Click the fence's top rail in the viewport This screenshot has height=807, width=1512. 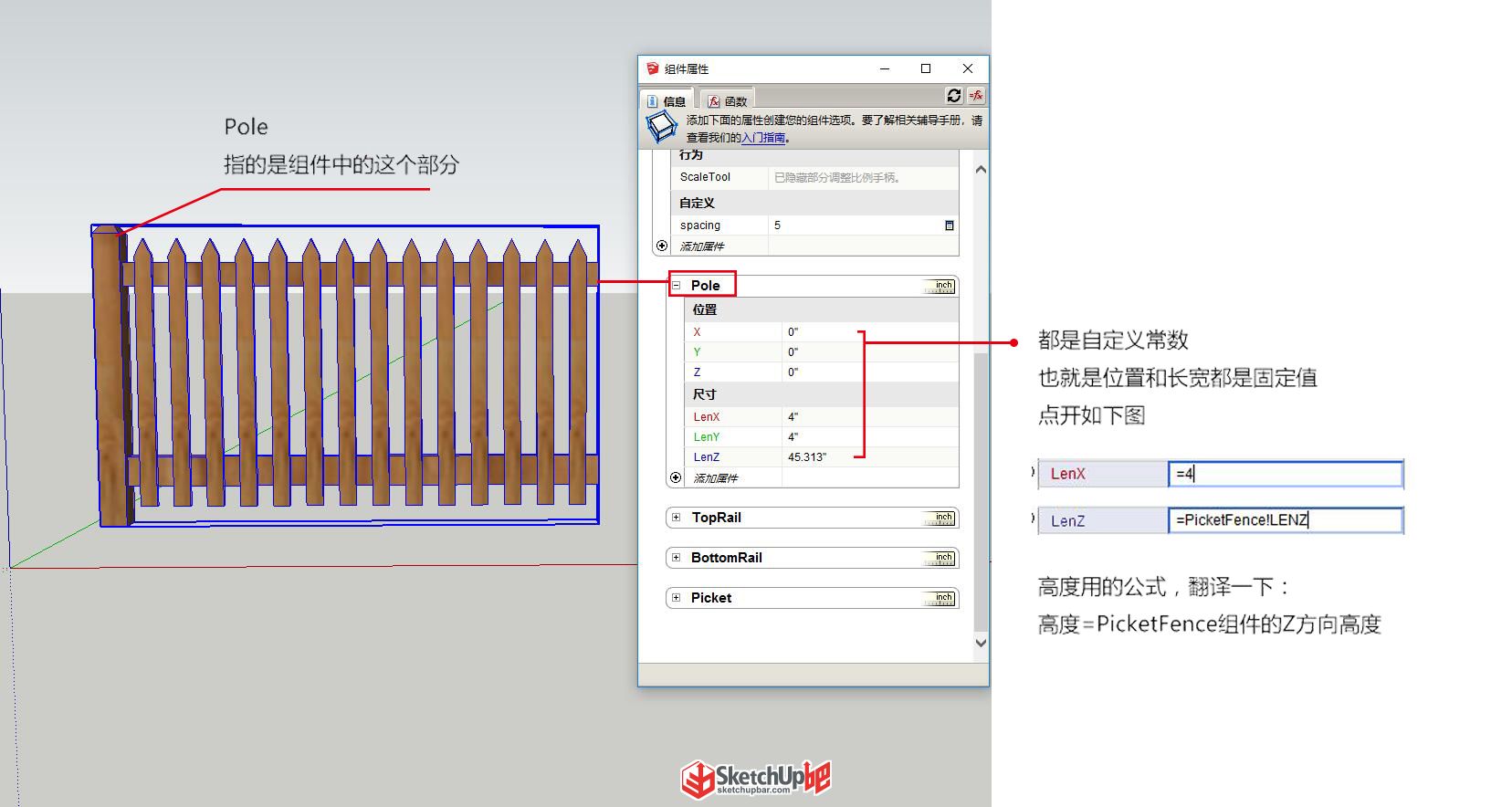tap(361, 274)
